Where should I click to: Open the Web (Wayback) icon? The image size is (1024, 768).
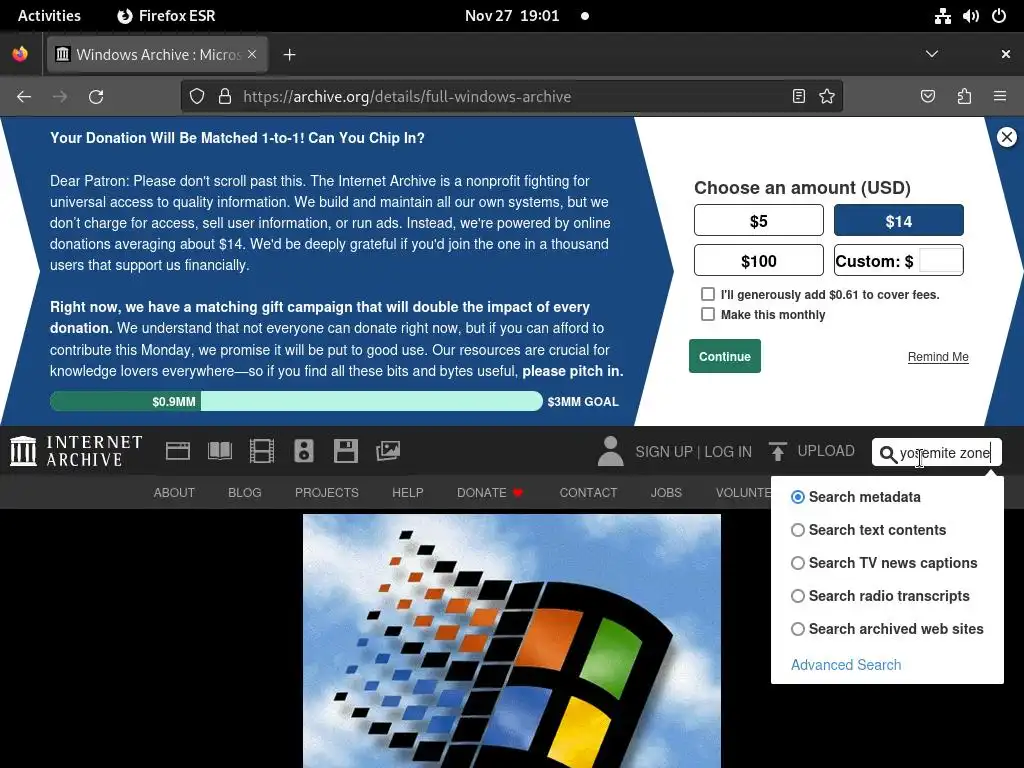click(178, 451)
